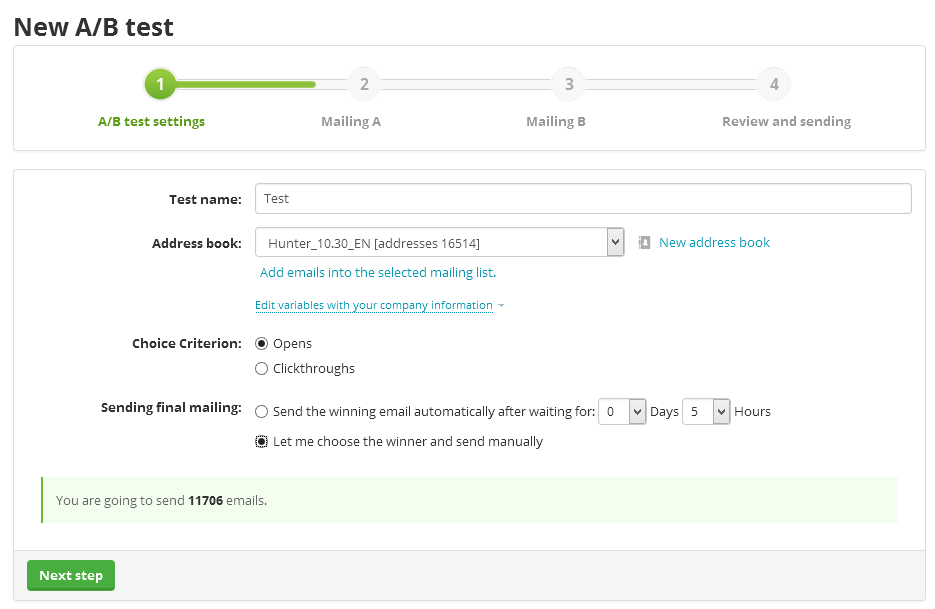Click step 2 circle in wizard
The height and width of the screenshot is (609, 935).
click(x=364, y=84)
